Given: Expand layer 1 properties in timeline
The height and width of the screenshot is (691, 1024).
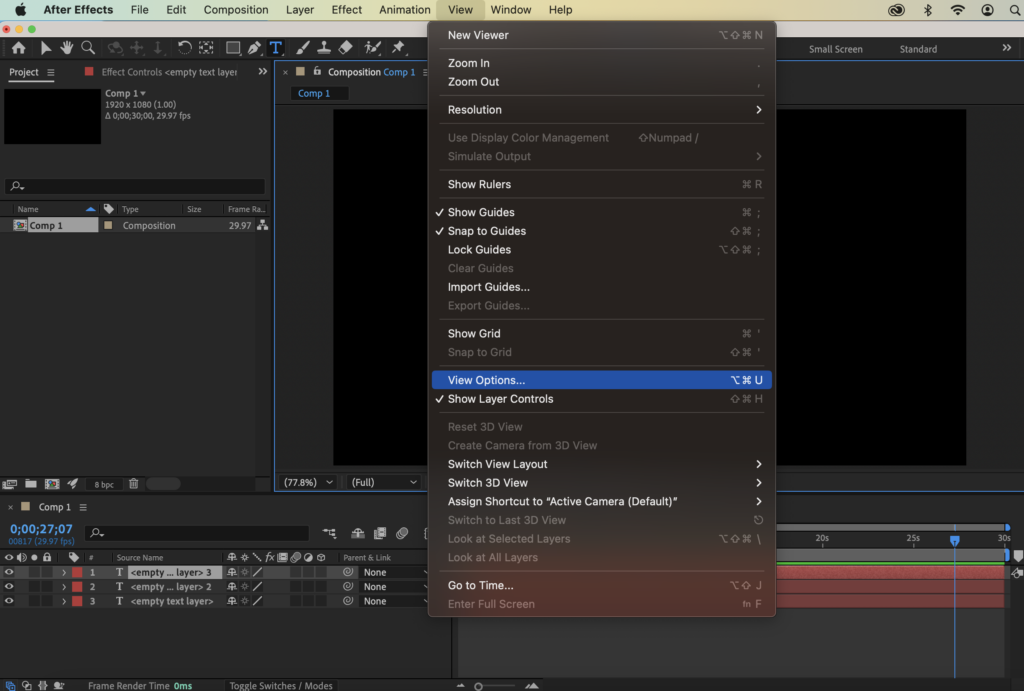Looking at the screenshot, I should pos(63,573).
